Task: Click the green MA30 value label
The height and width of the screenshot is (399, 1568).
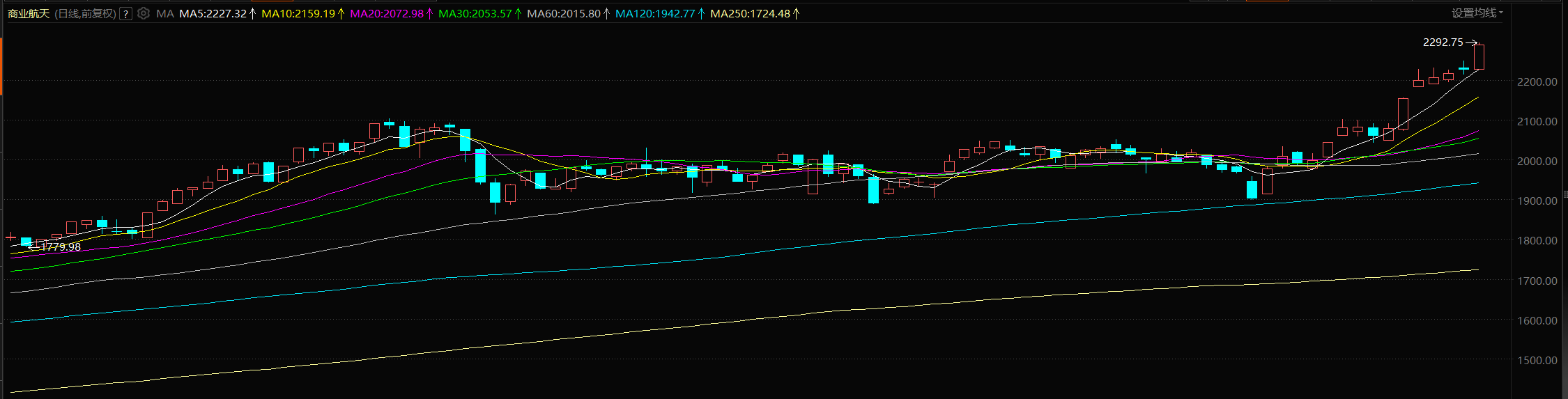Action: click(x=475, y=14)
